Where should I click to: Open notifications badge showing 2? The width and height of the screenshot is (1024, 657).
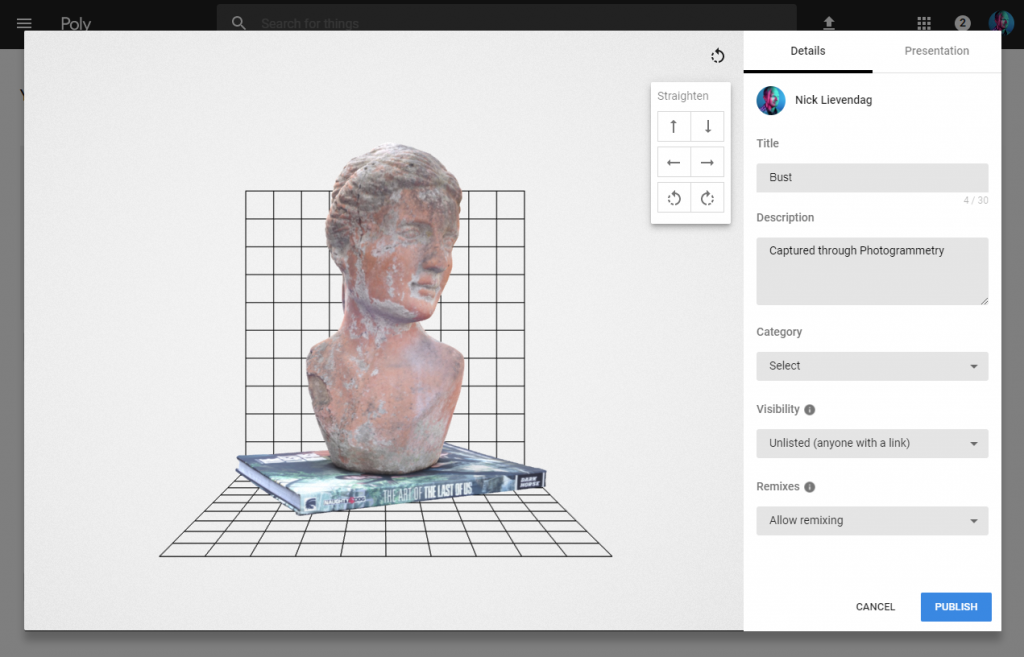[x=962, y=23]
